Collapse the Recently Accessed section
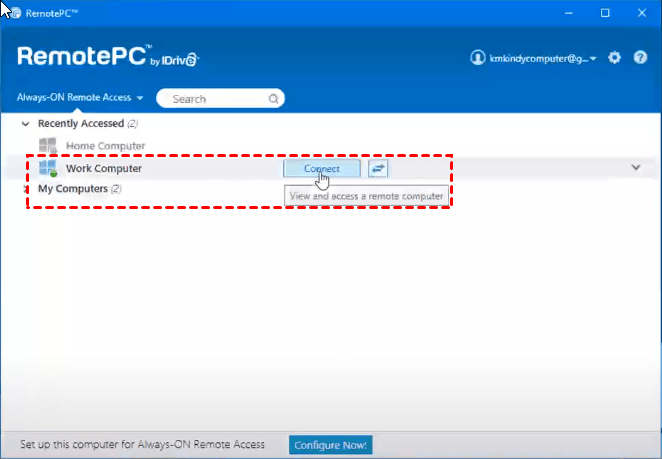Viewport: 662px width, 459px height. [x=25, y=124]
